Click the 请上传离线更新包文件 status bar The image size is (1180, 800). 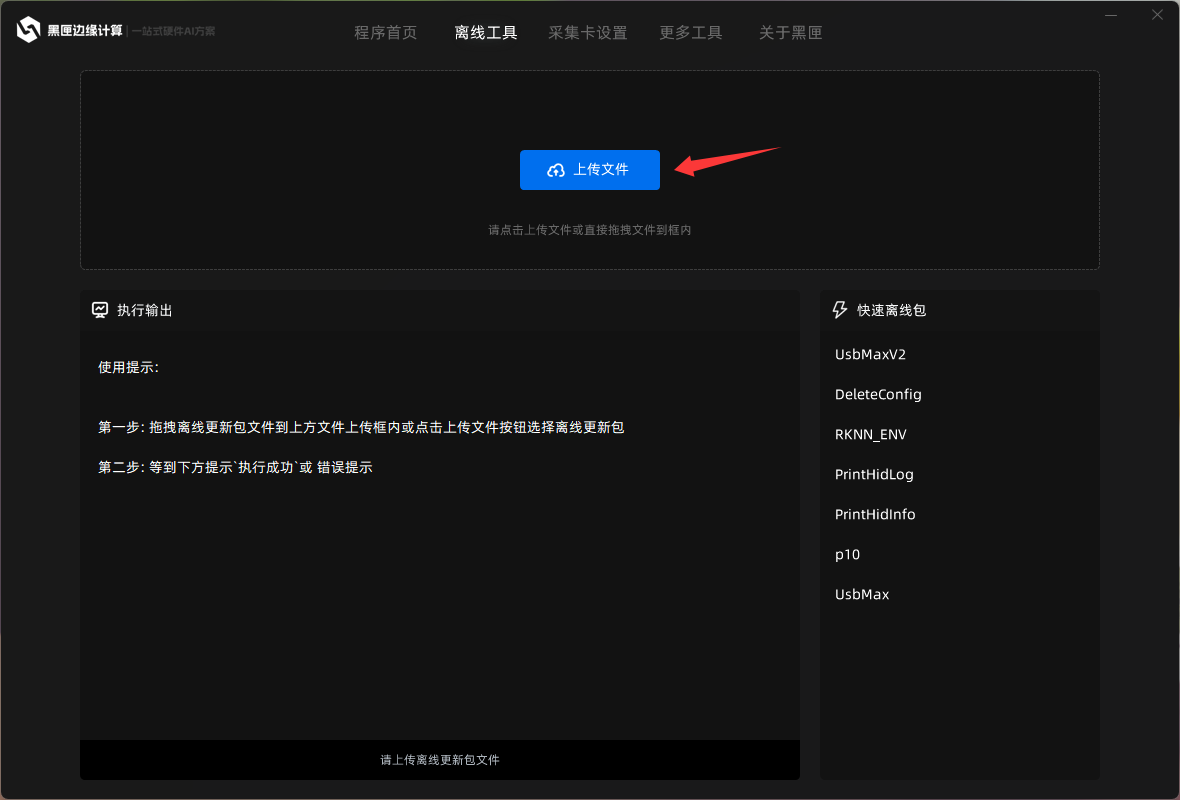pyautogui.click(x=440, y=760)
